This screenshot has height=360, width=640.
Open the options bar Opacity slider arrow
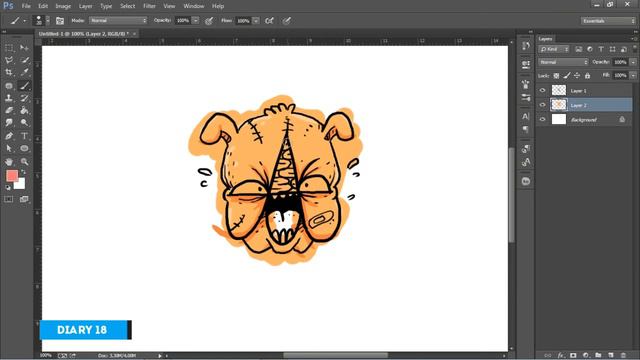(196, 20)
